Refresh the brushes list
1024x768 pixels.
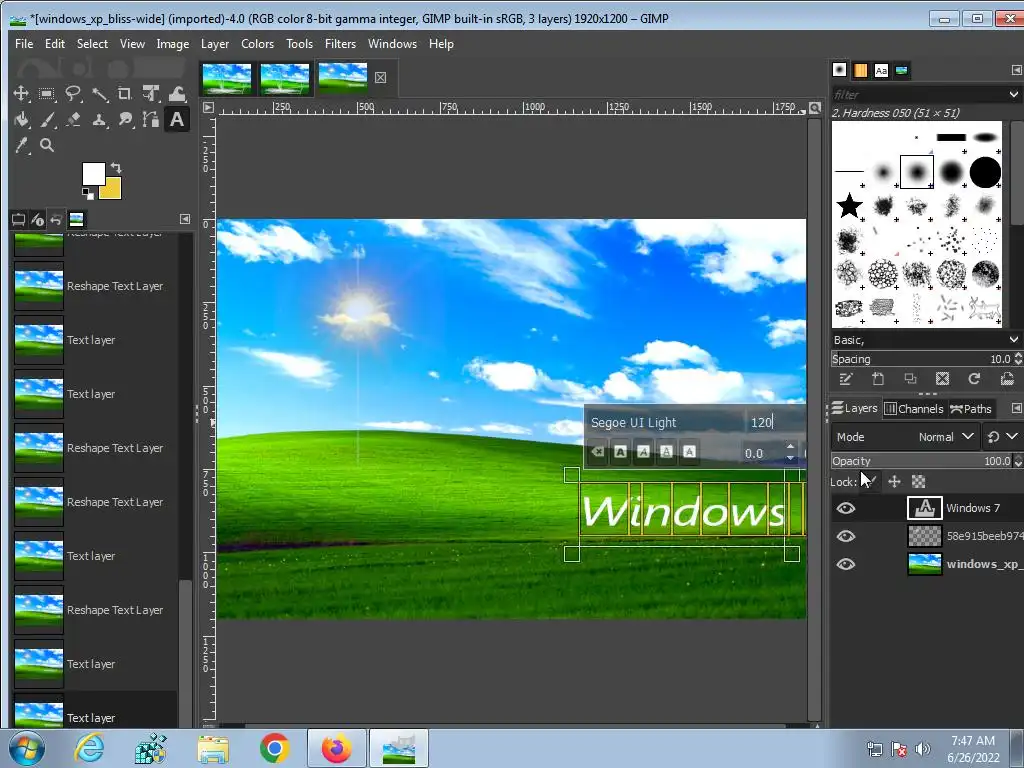point(974,379)
